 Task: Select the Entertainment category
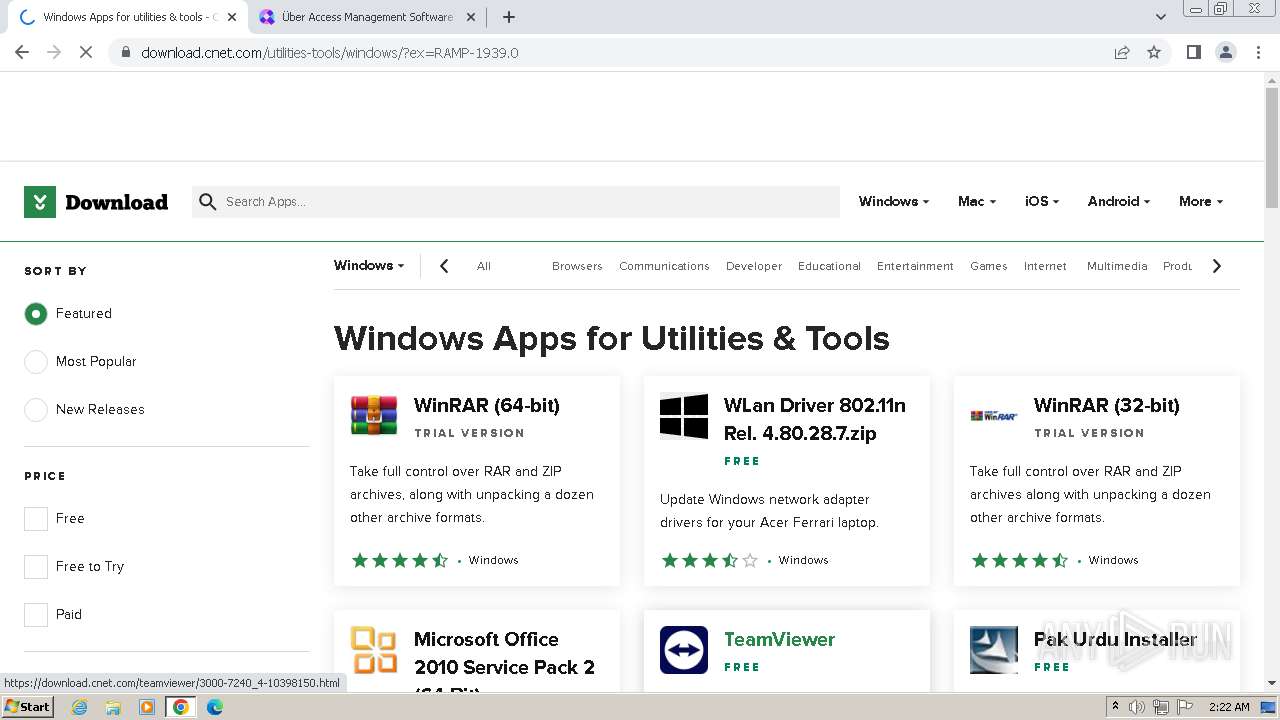pos(915,266)
